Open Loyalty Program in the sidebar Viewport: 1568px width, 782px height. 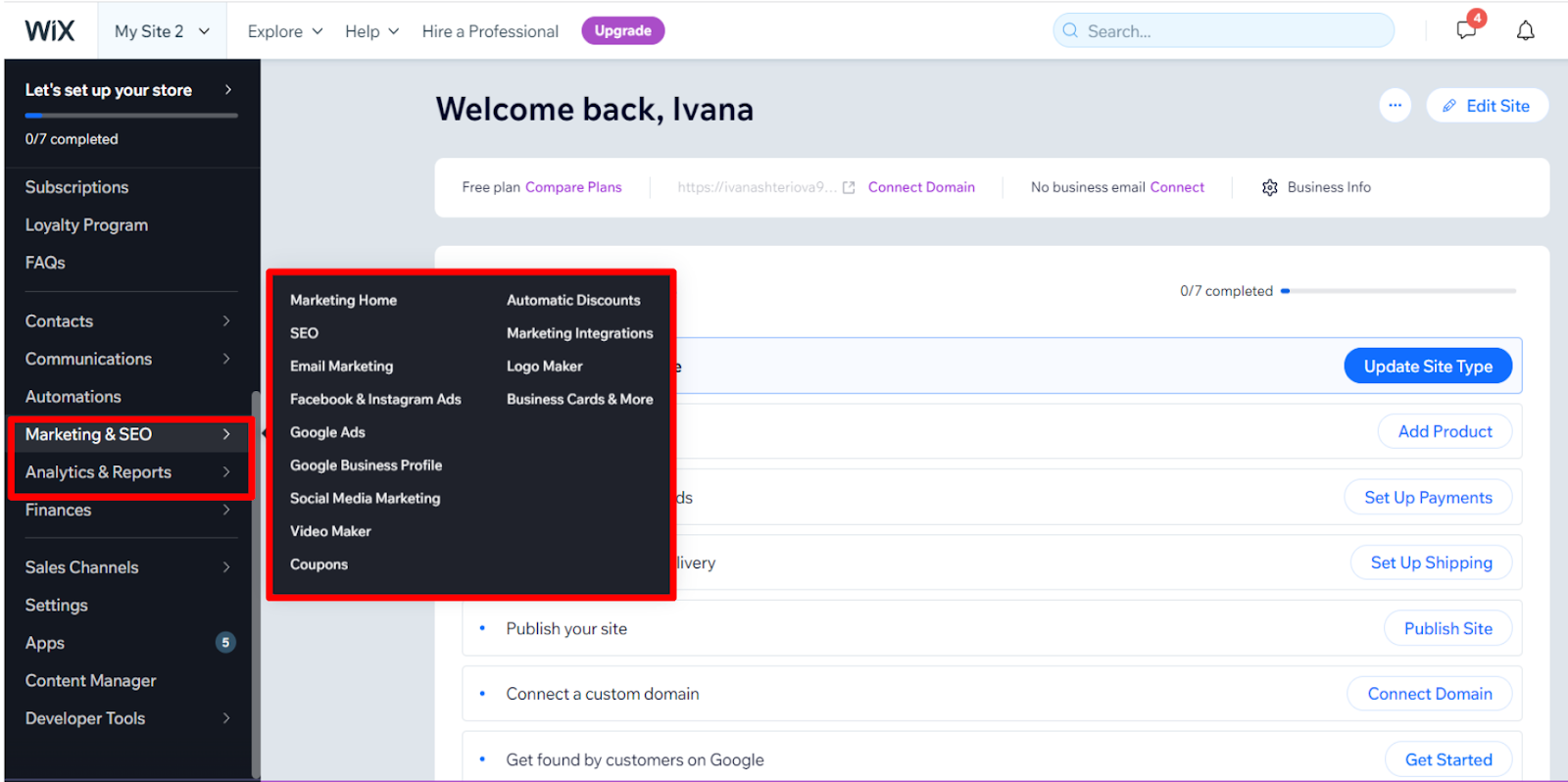(86, 225)
